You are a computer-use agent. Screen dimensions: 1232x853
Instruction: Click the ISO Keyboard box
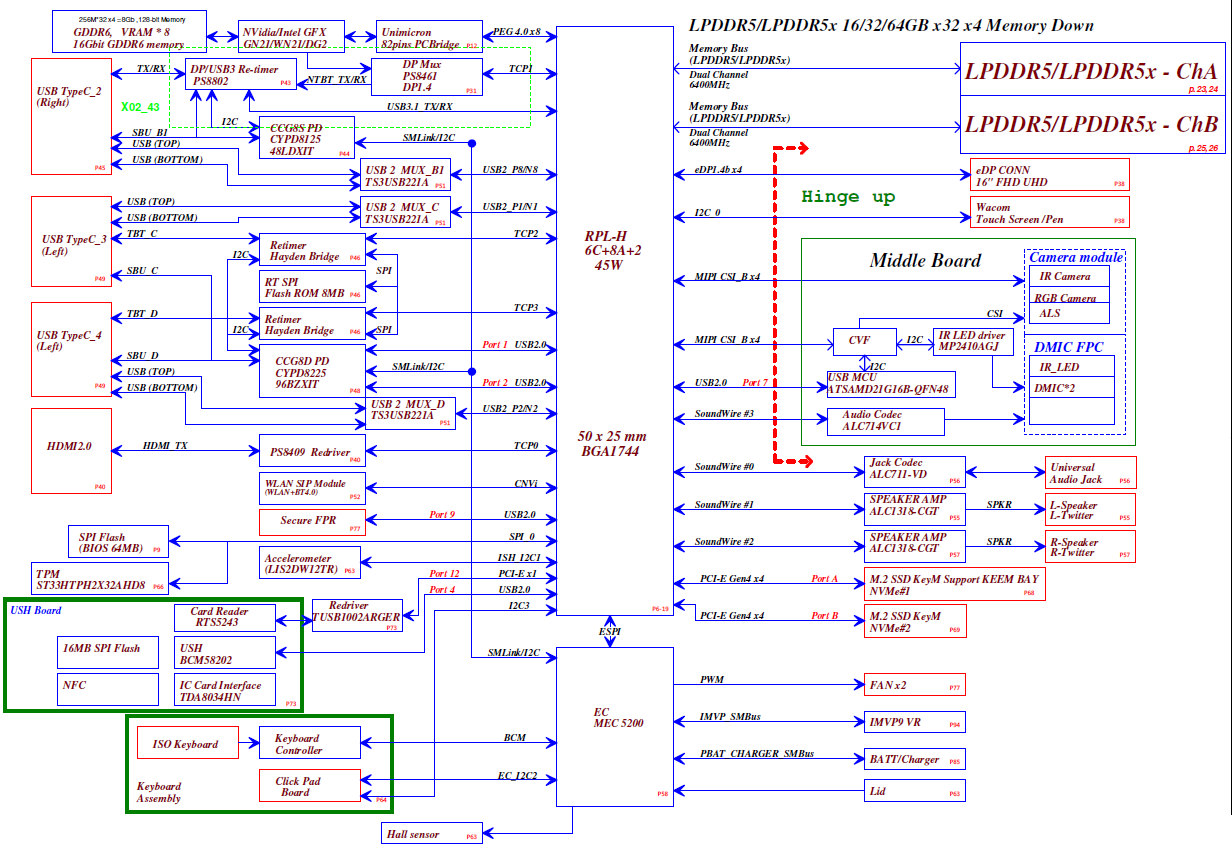(188, 743)
